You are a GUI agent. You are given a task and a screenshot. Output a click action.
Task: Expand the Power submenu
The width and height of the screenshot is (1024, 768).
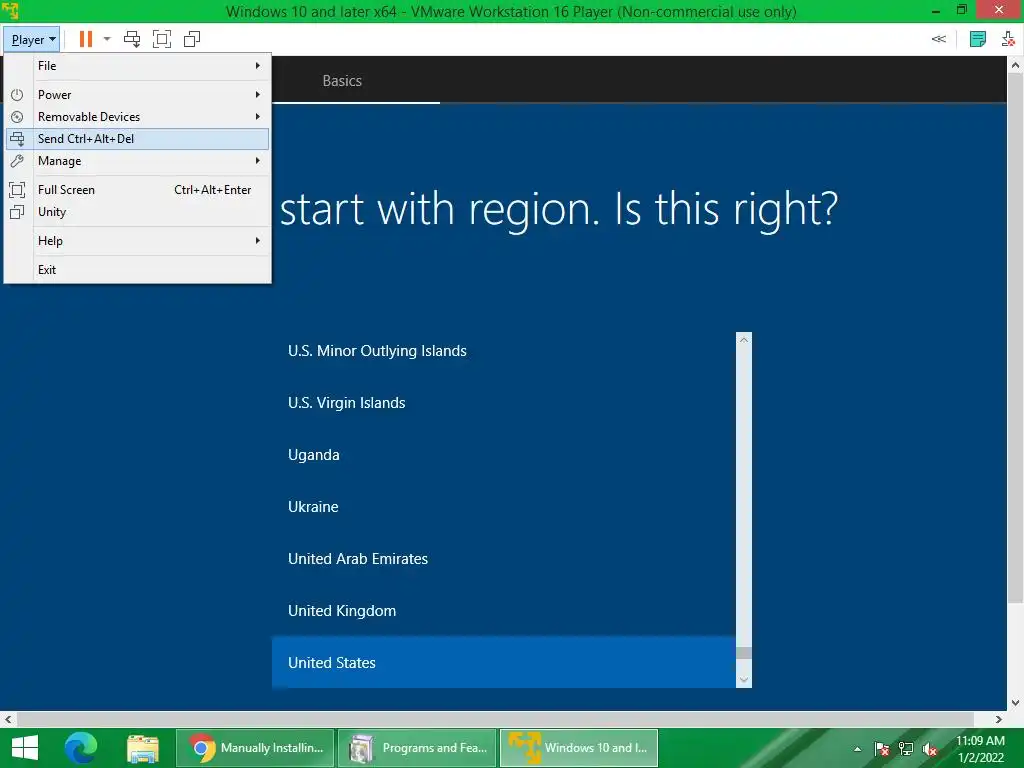click(x=138, y=95)
